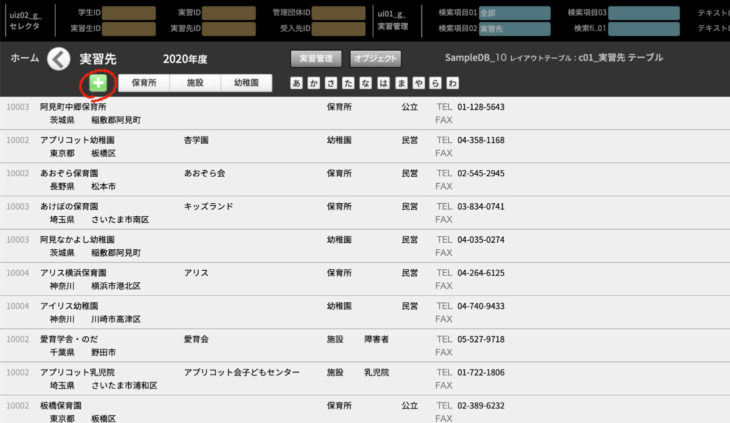Click the round back arrow icon

(58, 59)
